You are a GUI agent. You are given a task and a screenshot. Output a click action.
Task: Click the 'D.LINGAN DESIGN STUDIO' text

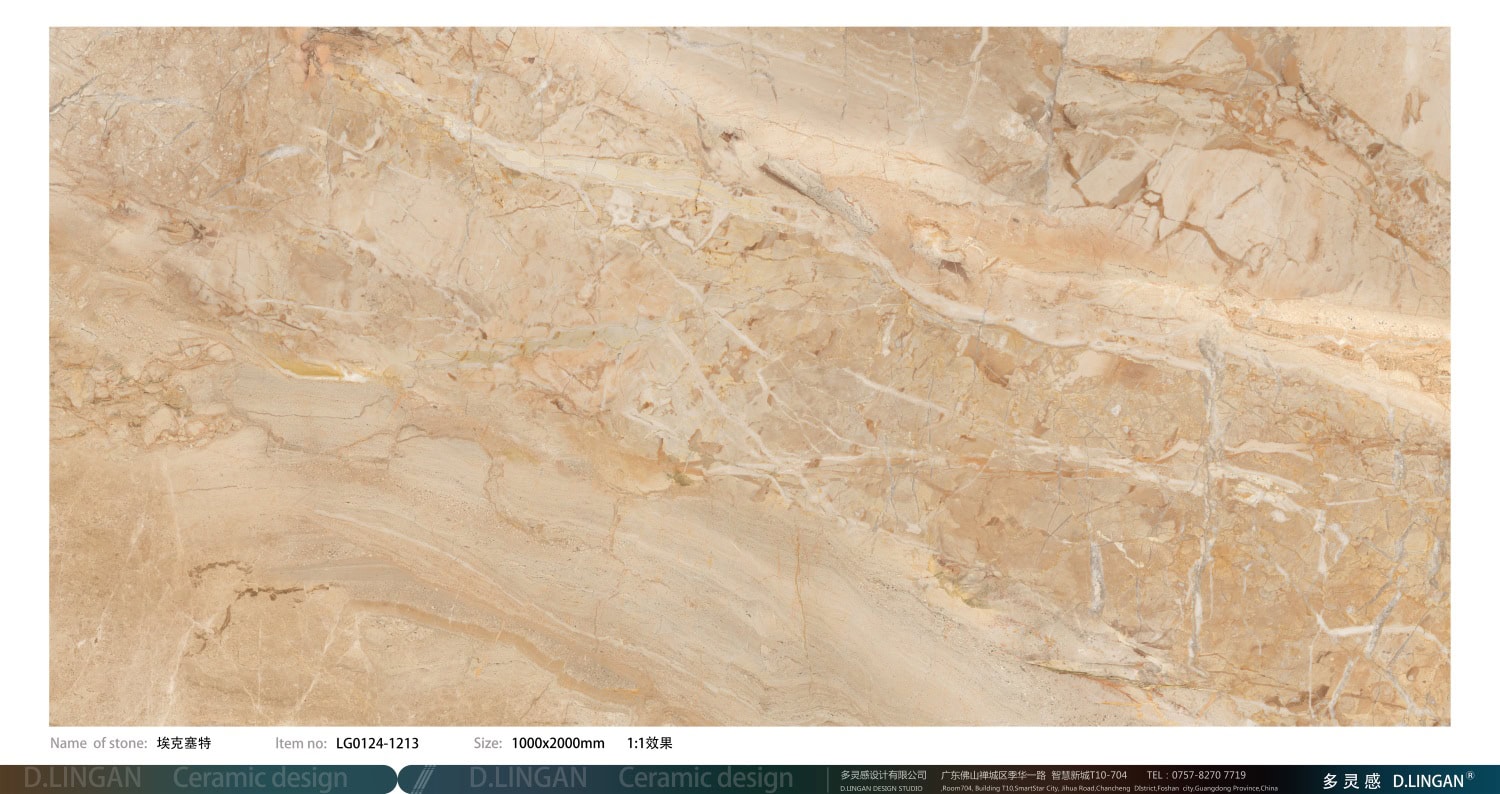(x=881, y=788)
